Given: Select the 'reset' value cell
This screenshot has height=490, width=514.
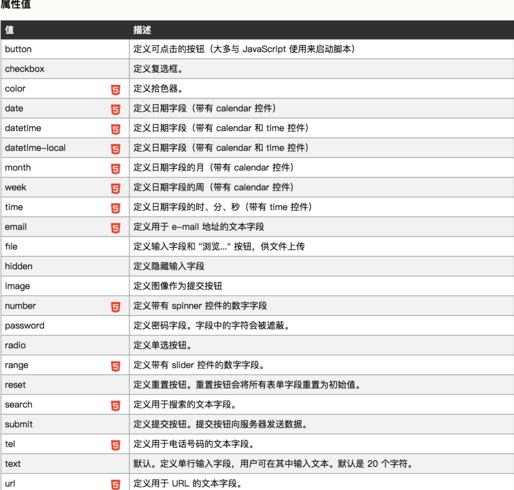Looking at the screenshot, I should 65,385.
